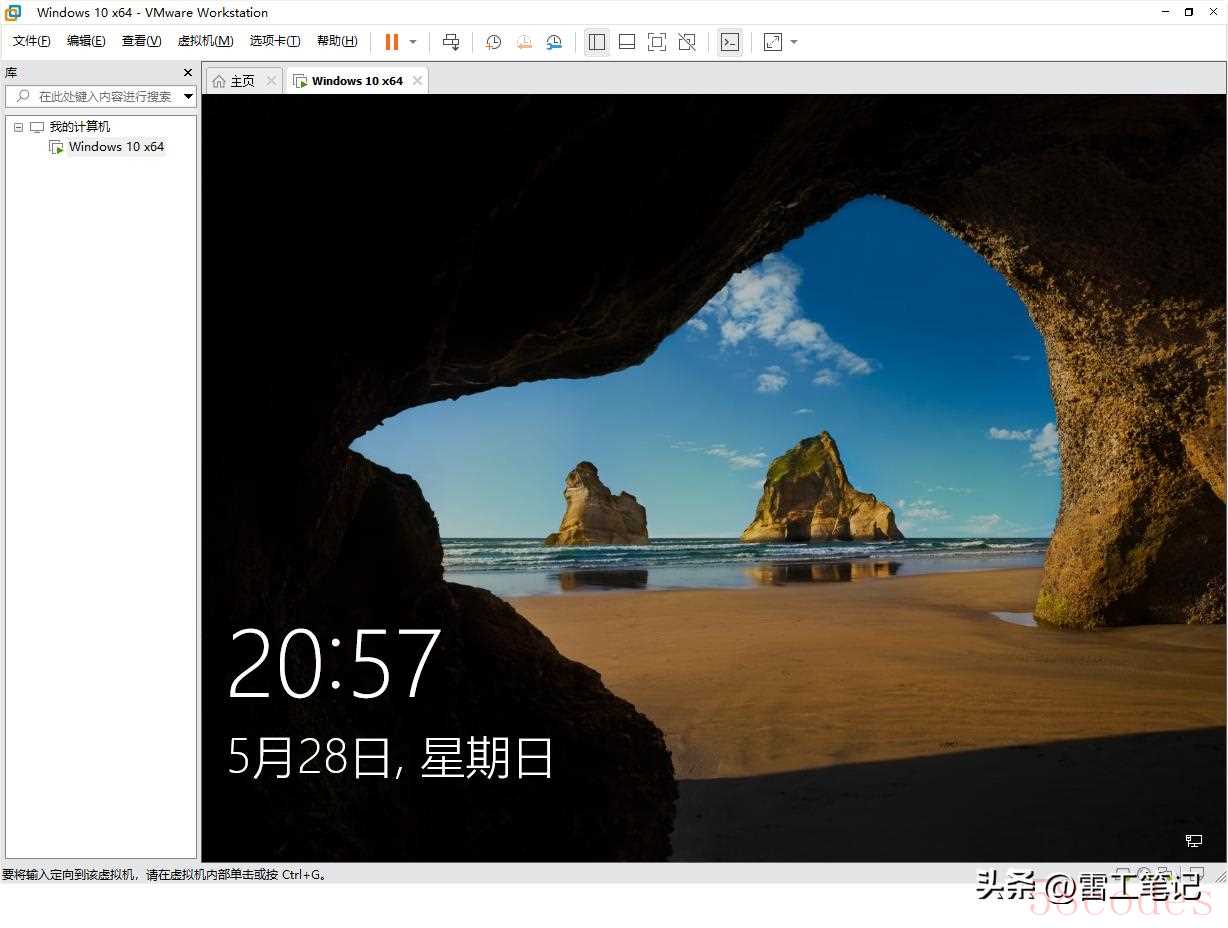Toggle the thumbnail bar view button
The width and height of the screenshot is (1228, 928).
[627, 42]
